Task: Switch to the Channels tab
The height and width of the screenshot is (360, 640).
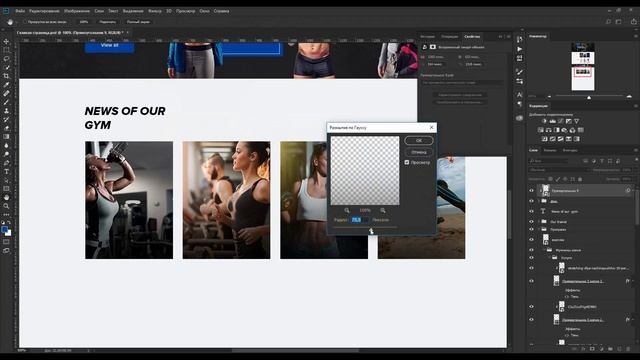Action: point(550,150)
